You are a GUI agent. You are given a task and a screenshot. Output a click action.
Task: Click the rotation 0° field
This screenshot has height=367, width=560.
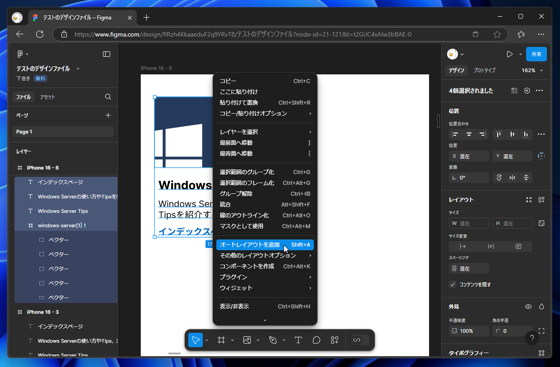469,177
